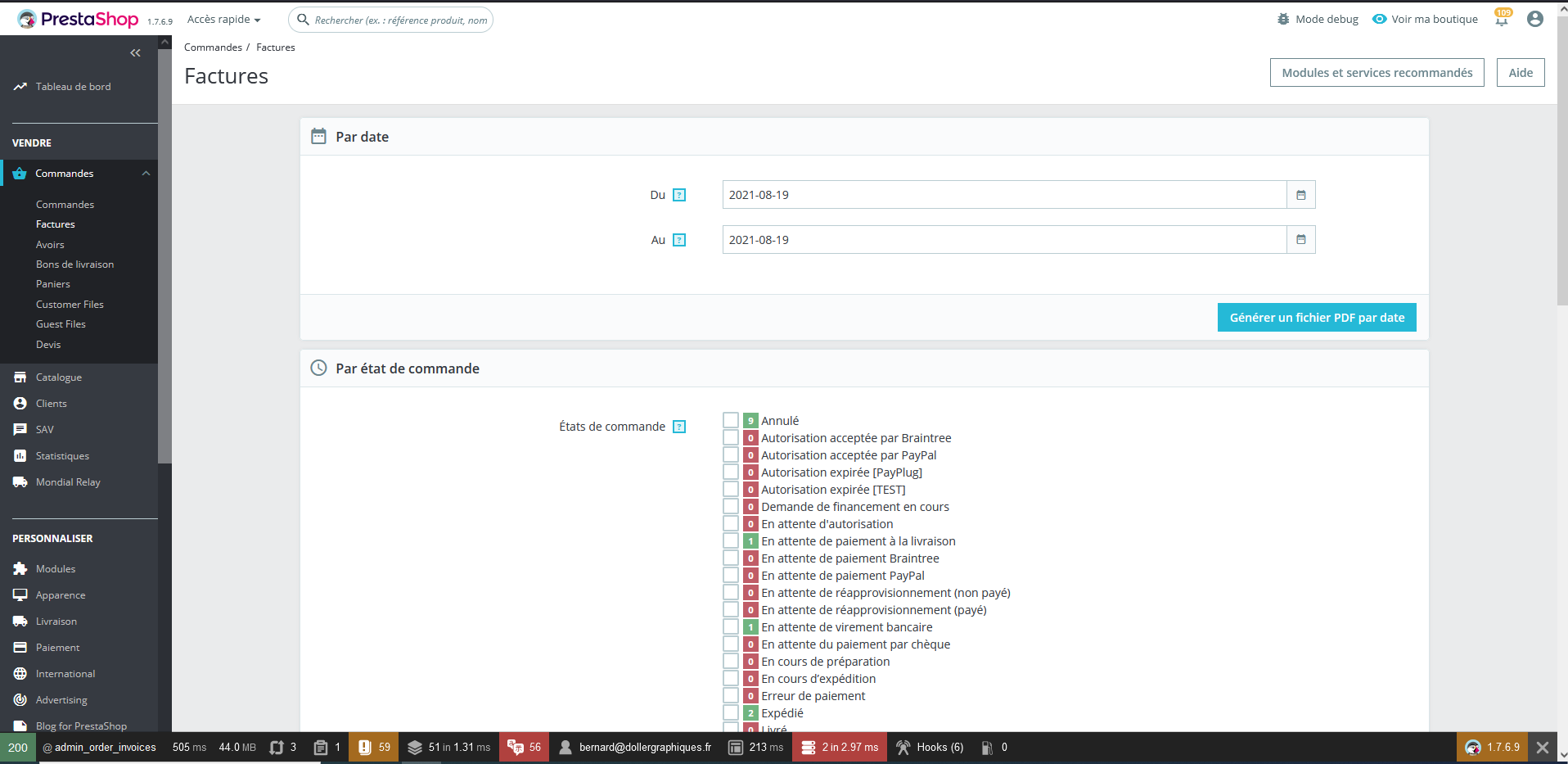The width and height of the screenshot is (1568, 764).
Task: Open the Factures submenu item
Action: pyautogui.click(x=56, y=224)
